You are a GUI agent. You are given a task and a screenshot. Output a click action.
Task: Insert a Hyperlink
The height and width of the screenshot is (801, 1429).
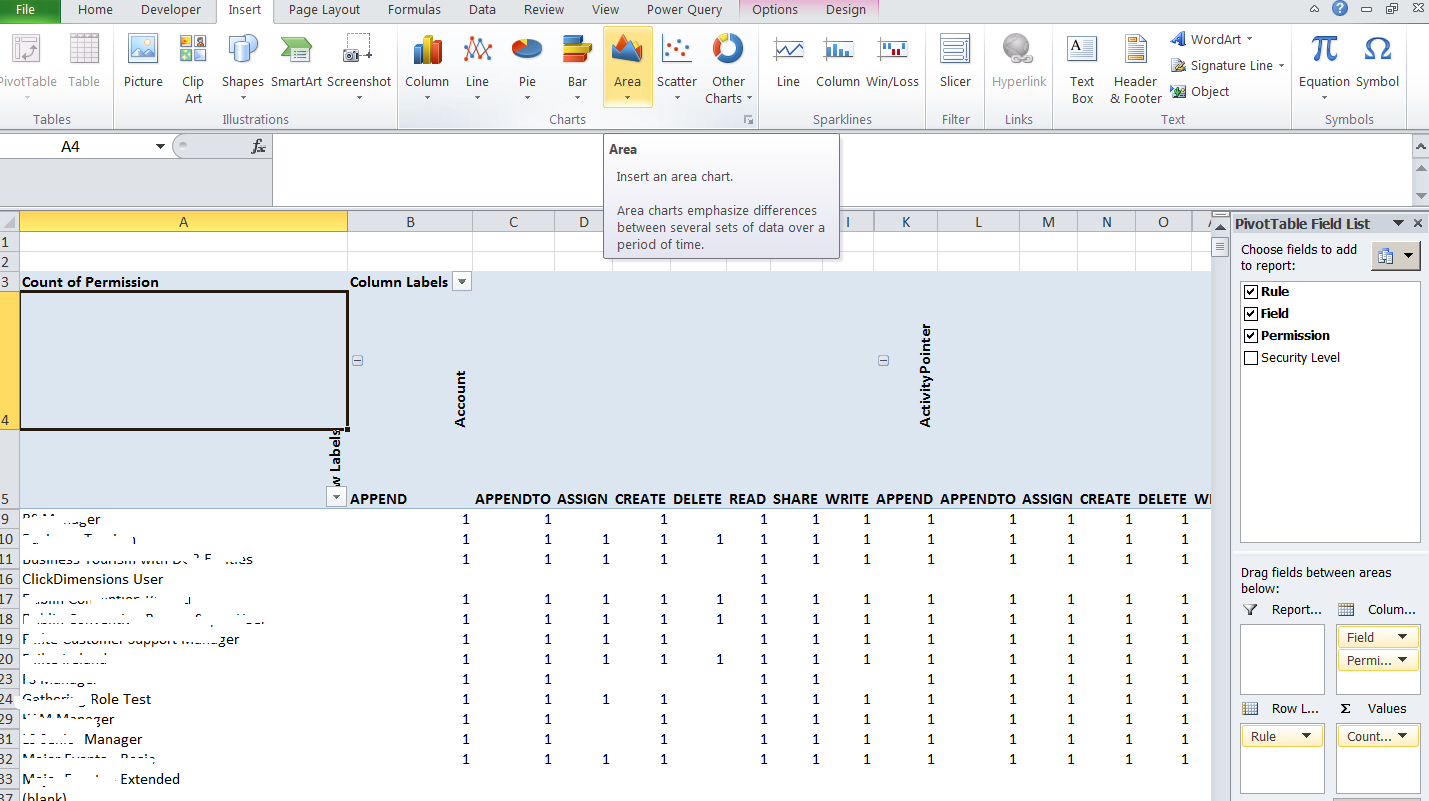pos(1018,60)
